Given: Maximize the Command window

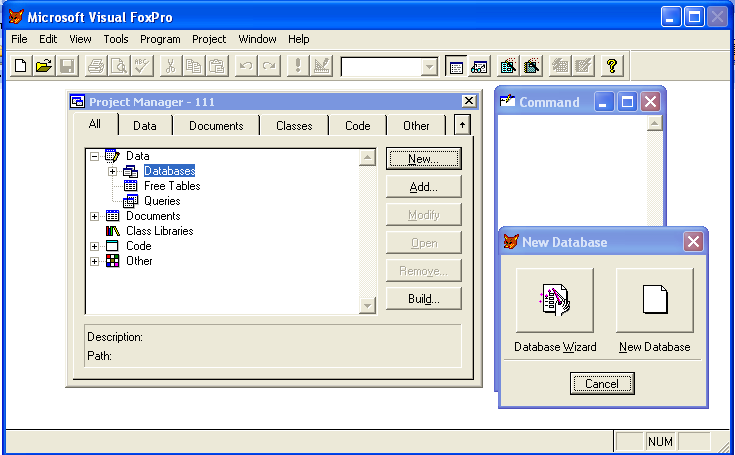Looking at the screenshot, I should tap(627, 102).
